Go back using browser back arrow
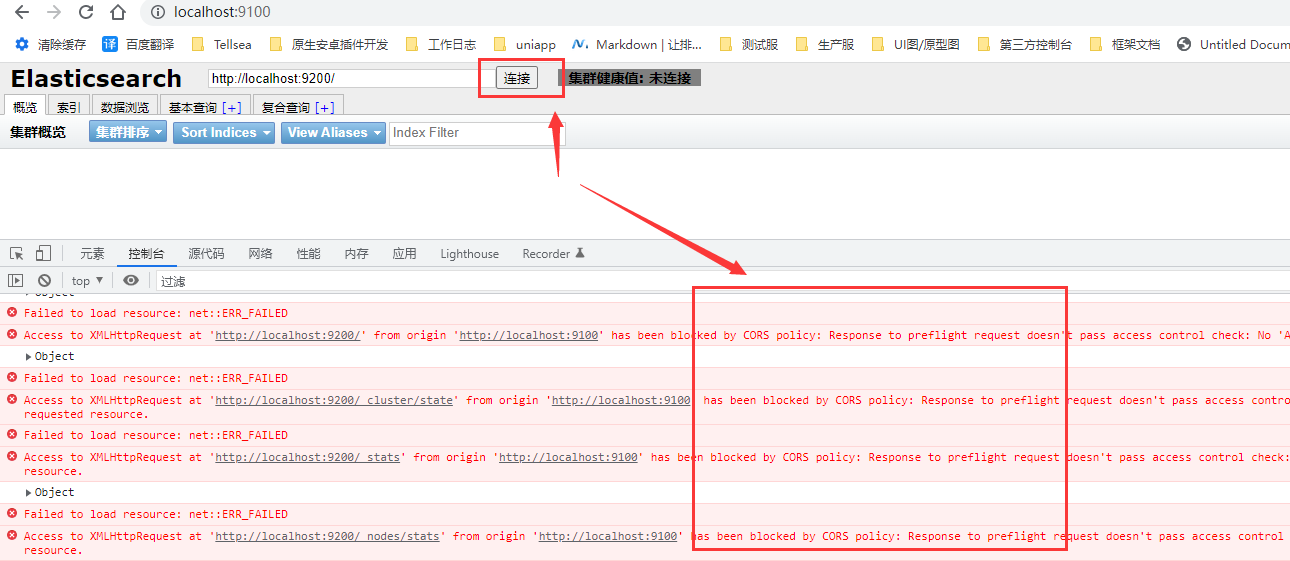 (x=22, y=12)
